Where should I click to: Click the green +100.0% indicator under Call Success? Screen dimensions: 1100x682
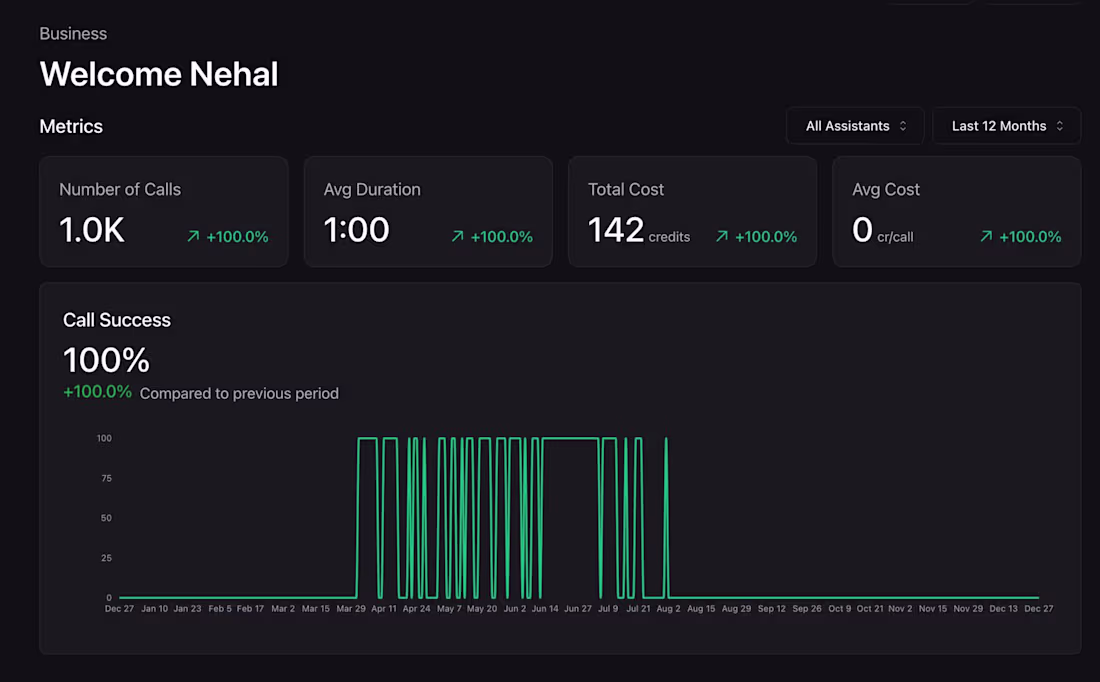[x=97, y=391]
